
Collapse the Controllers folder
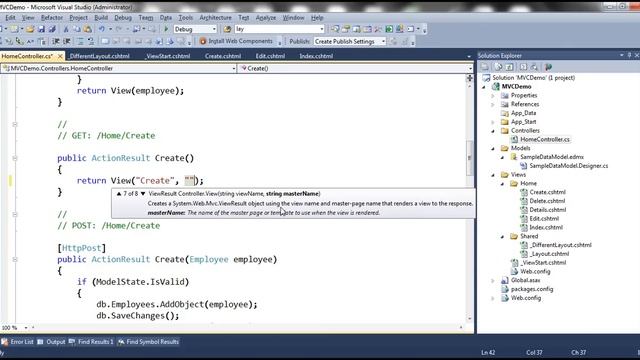pos(493,131)
